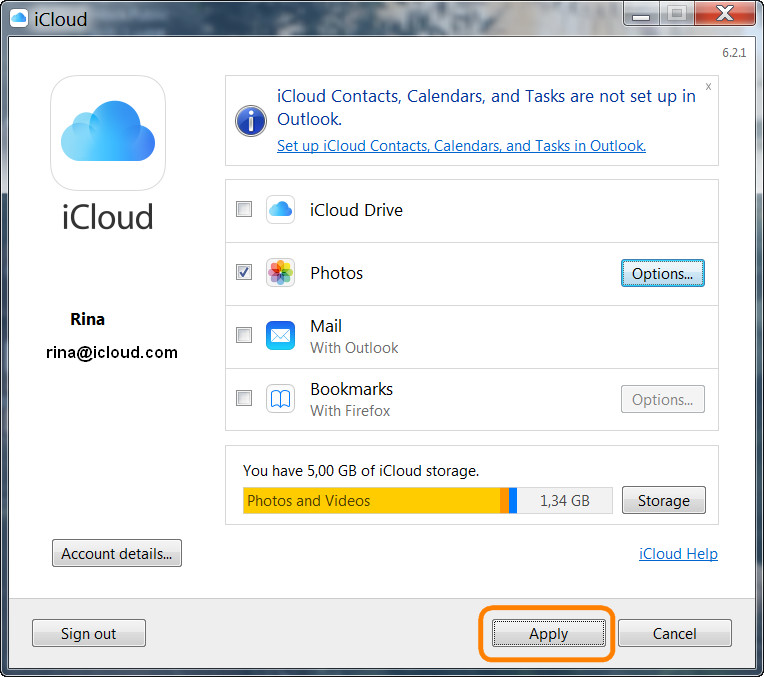Open the Storage management button
The width and height of the screenshot is (764, 677).
[x=664, y=500]
